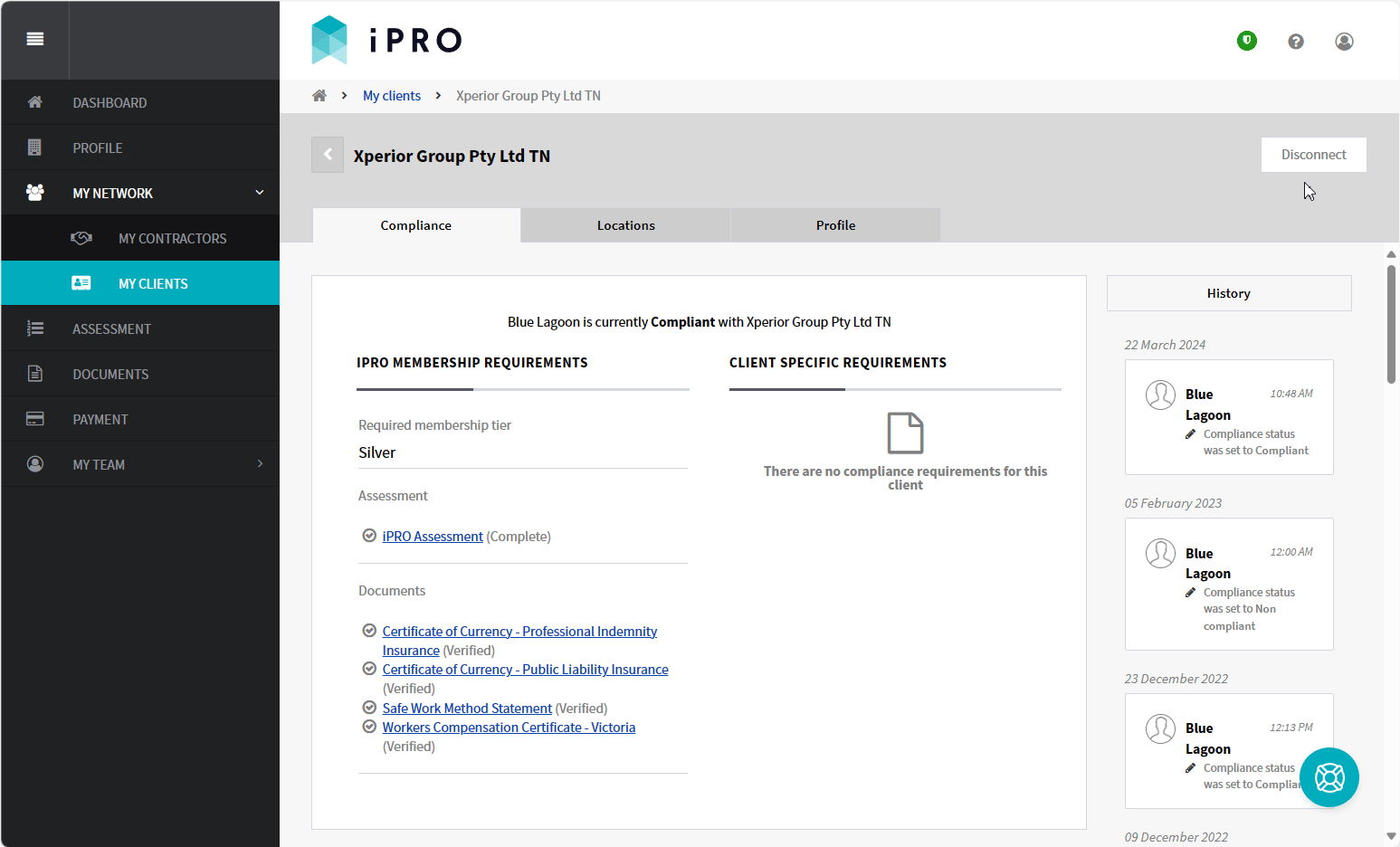Click the Disconnect button

coord(1314,155)
